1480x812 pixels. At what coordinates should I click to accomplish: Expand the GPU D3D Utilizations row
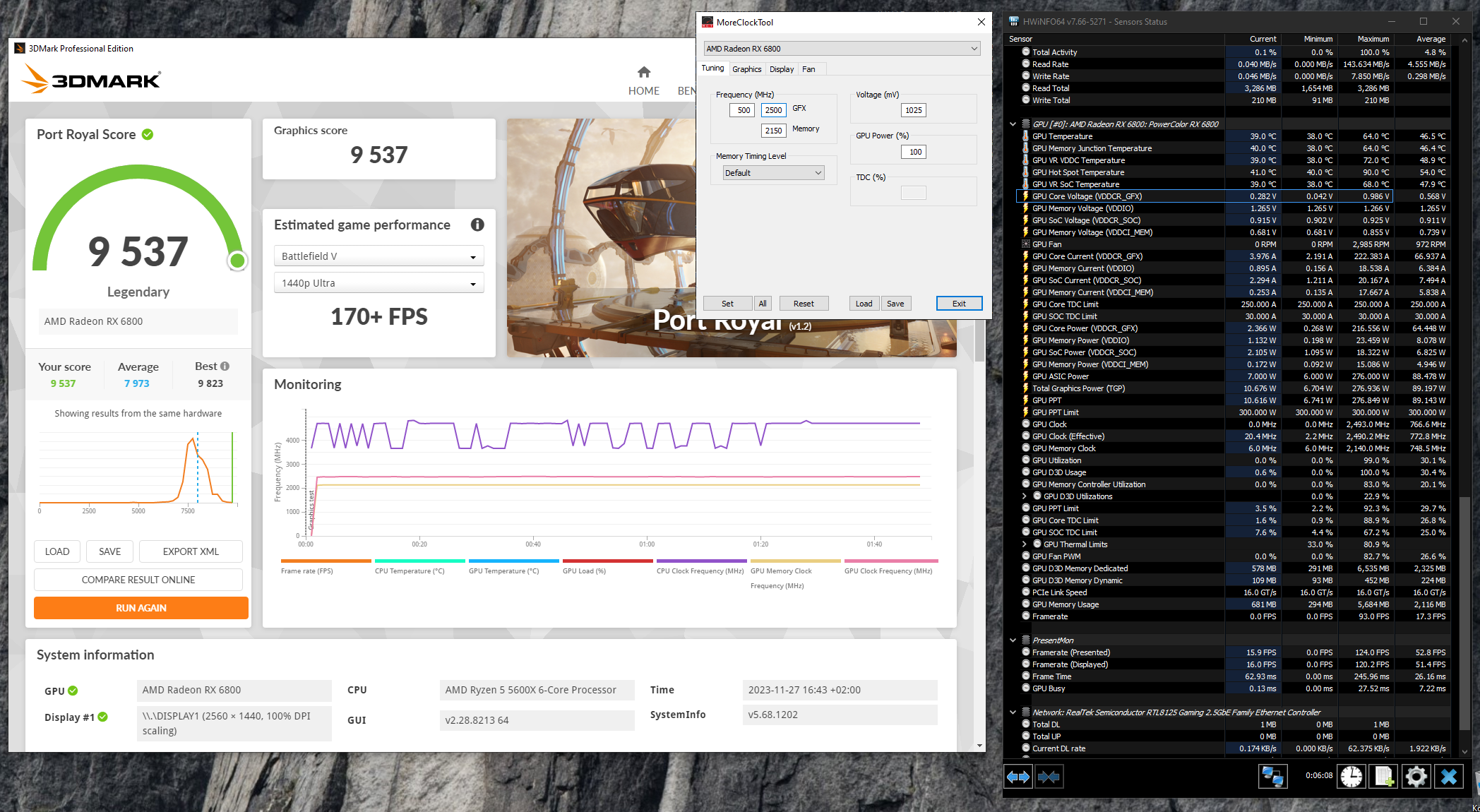(1025, 496)
